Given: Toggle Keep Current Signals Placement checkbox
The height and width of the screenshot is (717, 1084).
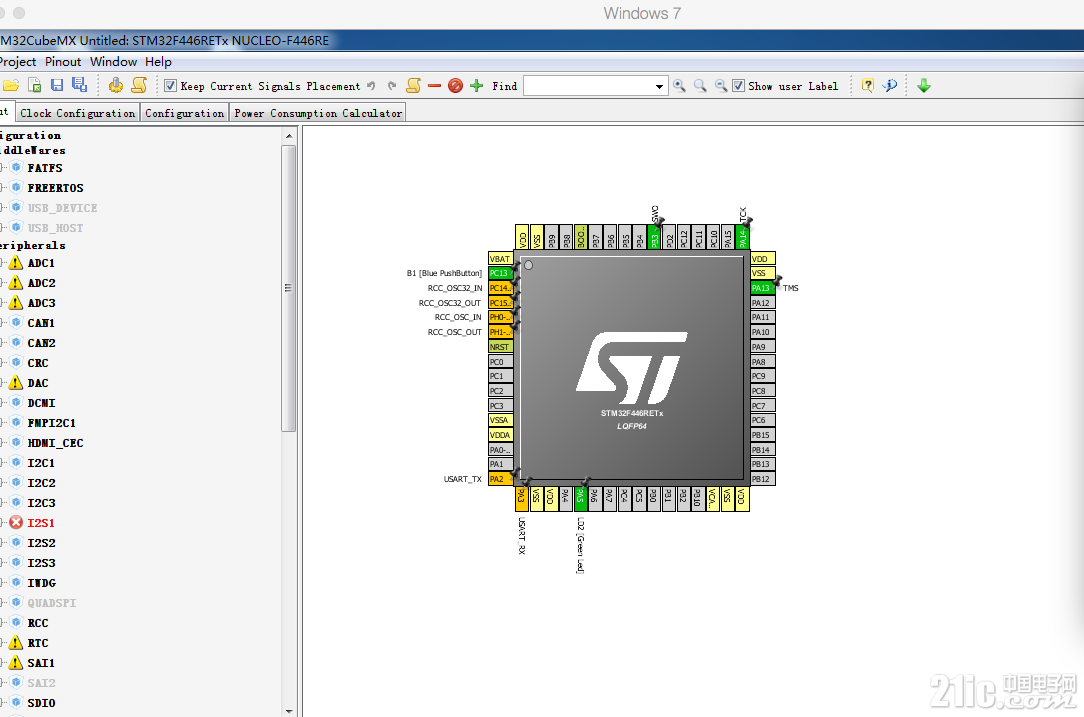Looking at the screenshot, I should tap(170, 86).
